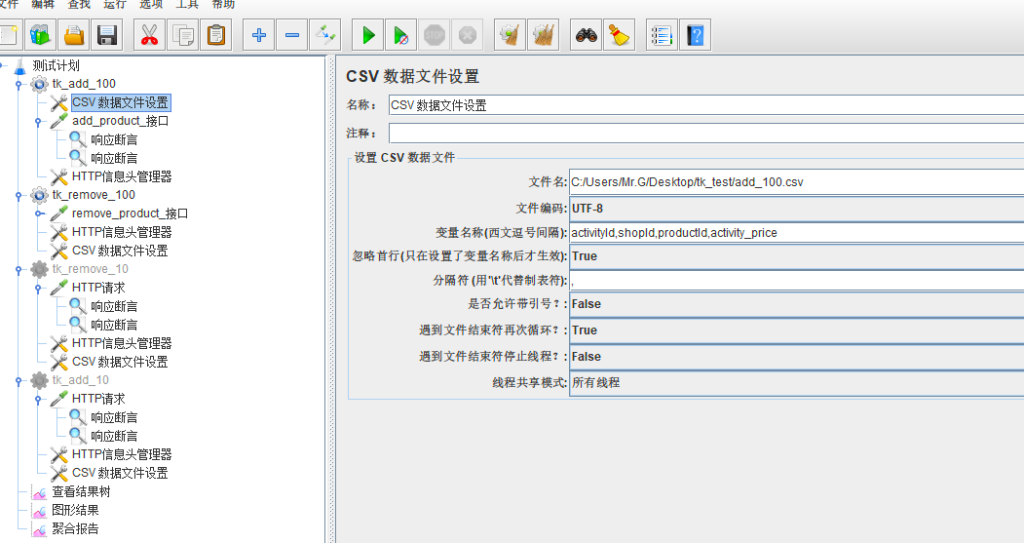Click the greyed gear icon beside tk_remove_10
Image resolution: width=1024 pixels, height=543 pixels.
[39, 269]
